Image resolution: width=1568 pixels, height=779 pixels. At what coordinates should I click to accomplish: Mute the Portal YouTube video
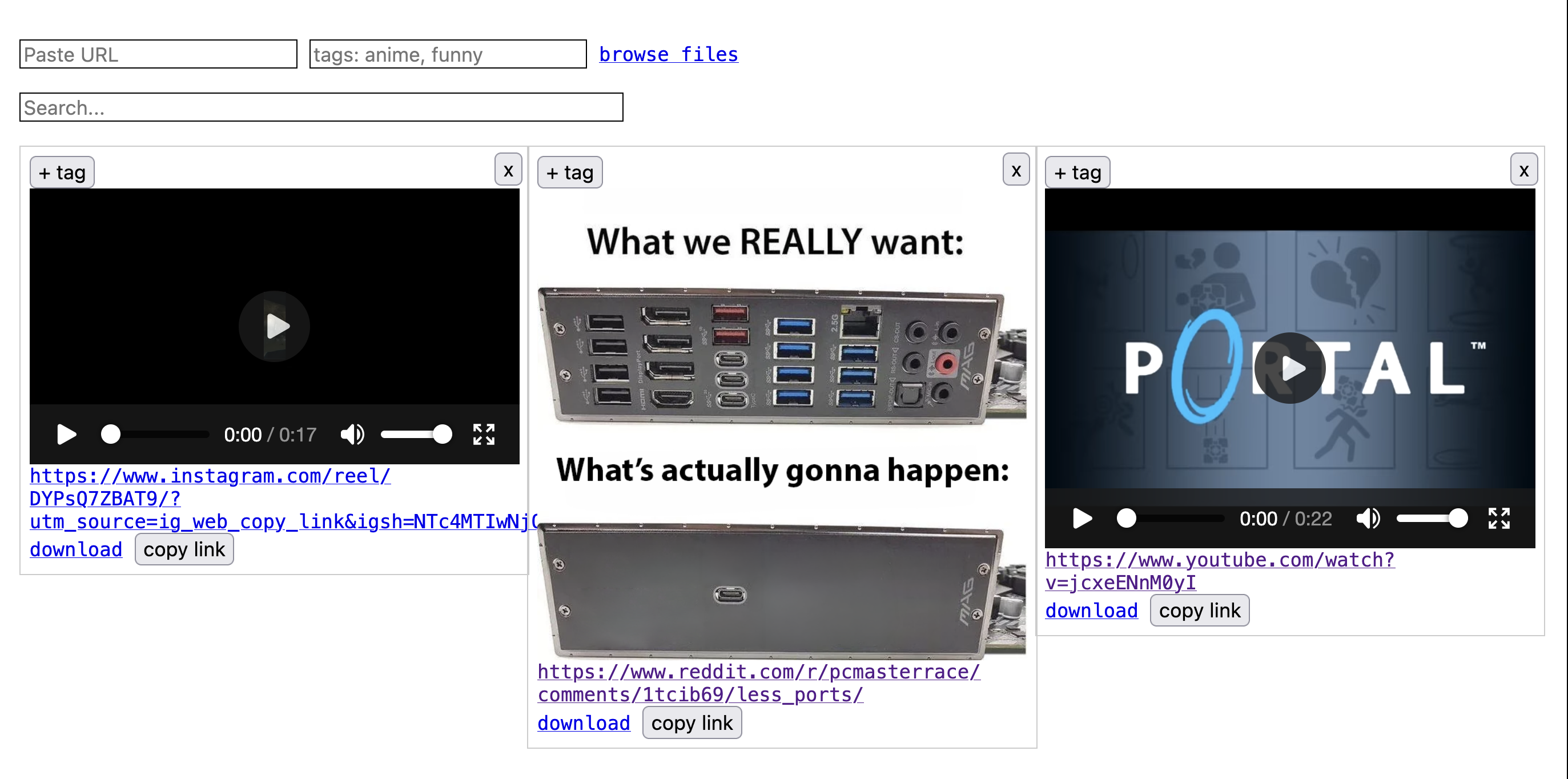(x=1368, y=519)
